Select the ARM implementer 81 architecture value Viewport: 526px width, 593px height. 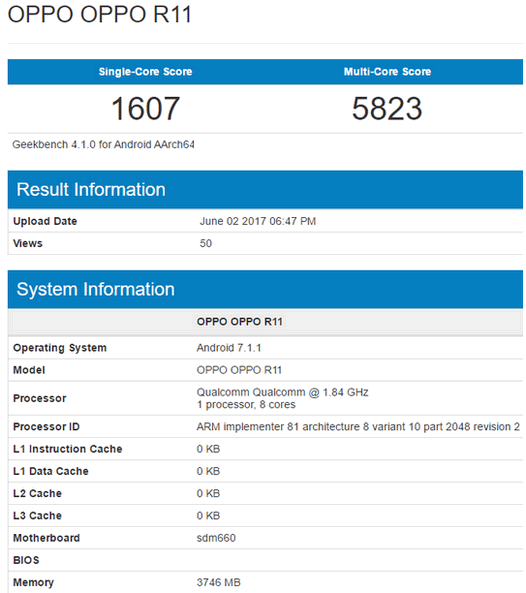click(x=358, y=427)
